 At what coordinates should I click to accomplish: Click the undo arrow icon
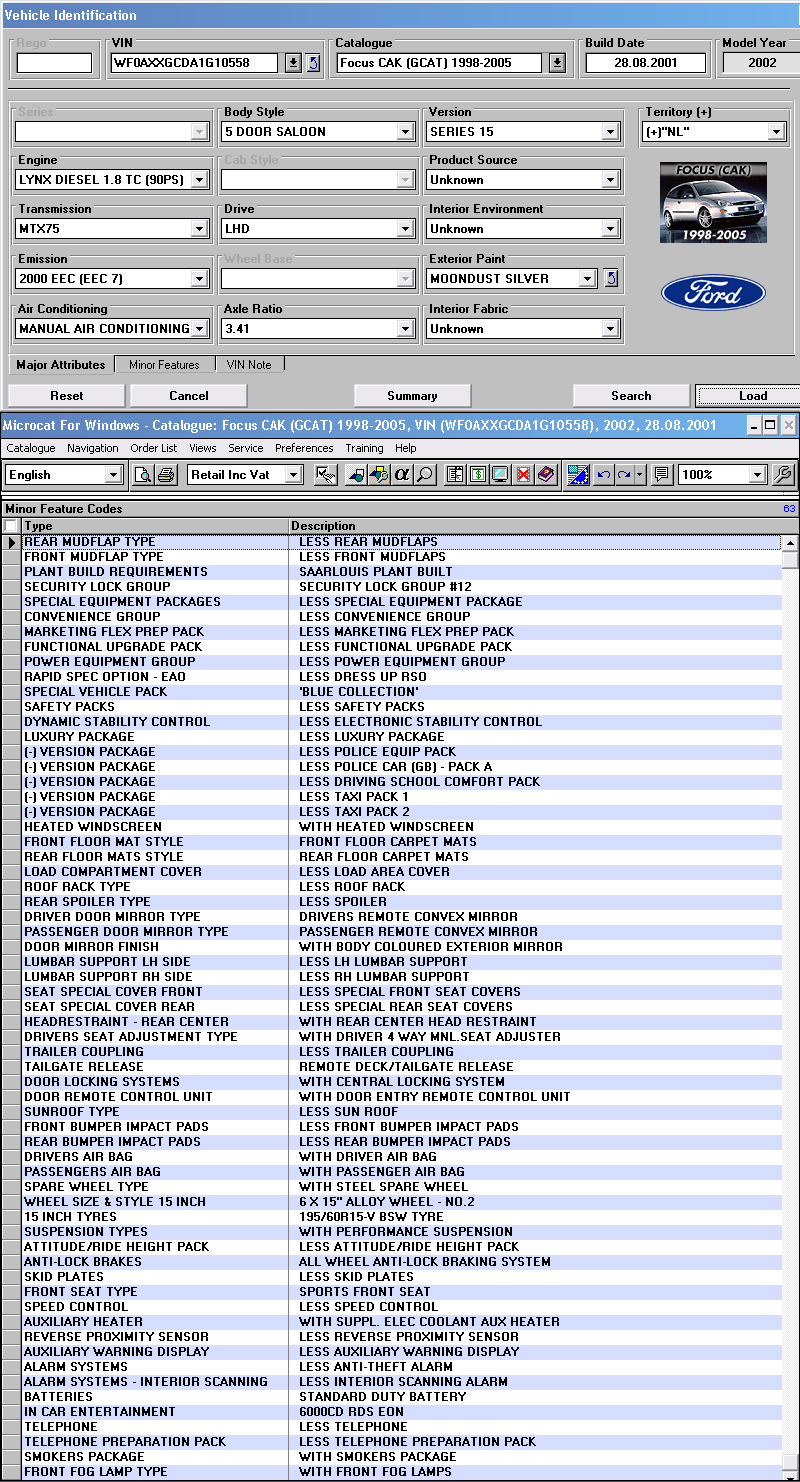[604, 475]
